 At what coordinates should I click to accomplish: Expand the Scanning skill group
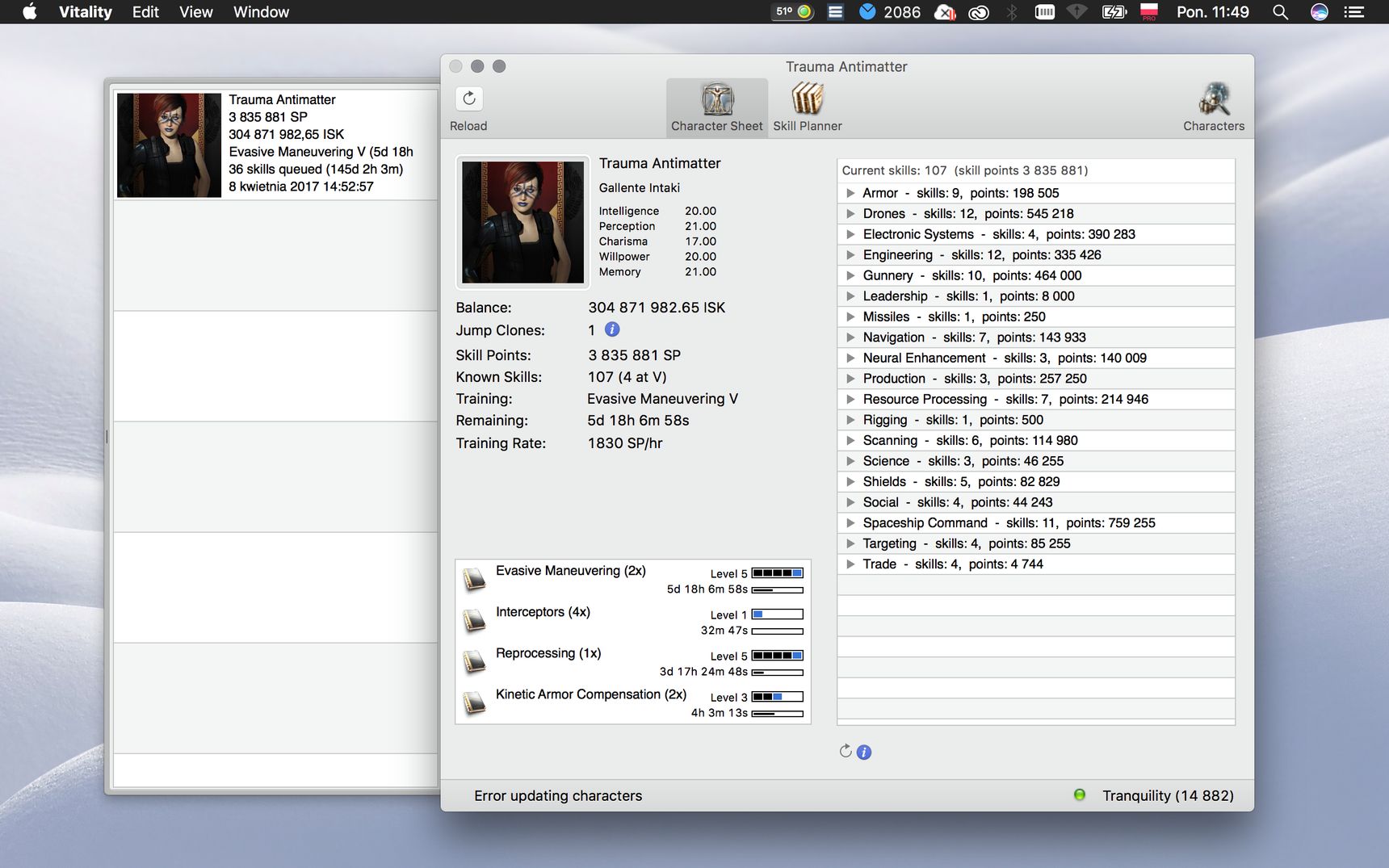click(x=850, y=440)
